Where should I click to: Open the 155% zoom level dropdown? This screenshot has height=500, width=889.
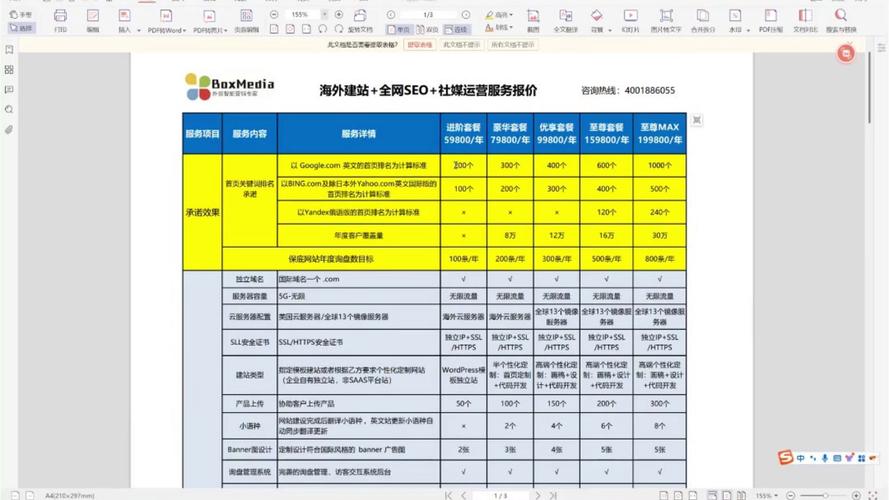point(324,14)
